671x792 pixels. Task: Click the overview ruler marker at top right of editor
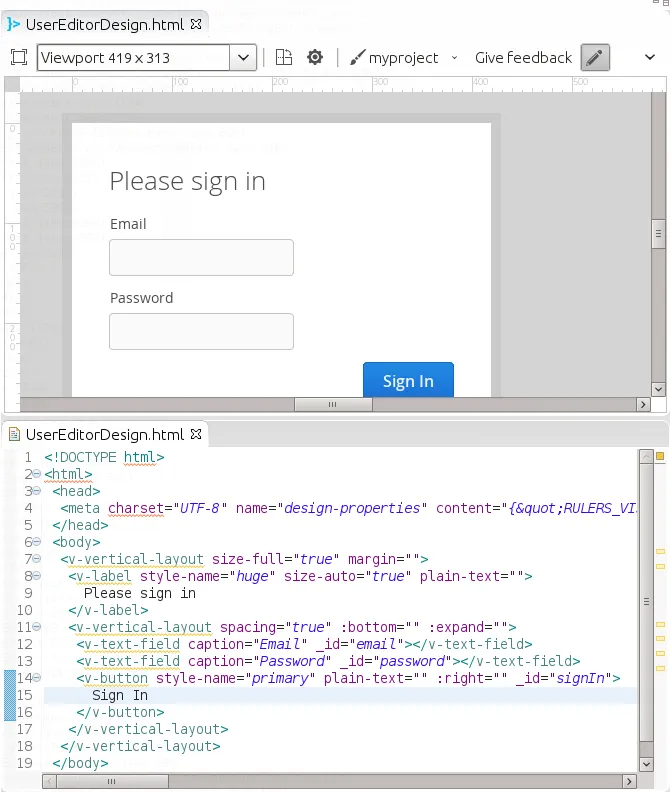(660, 456)
